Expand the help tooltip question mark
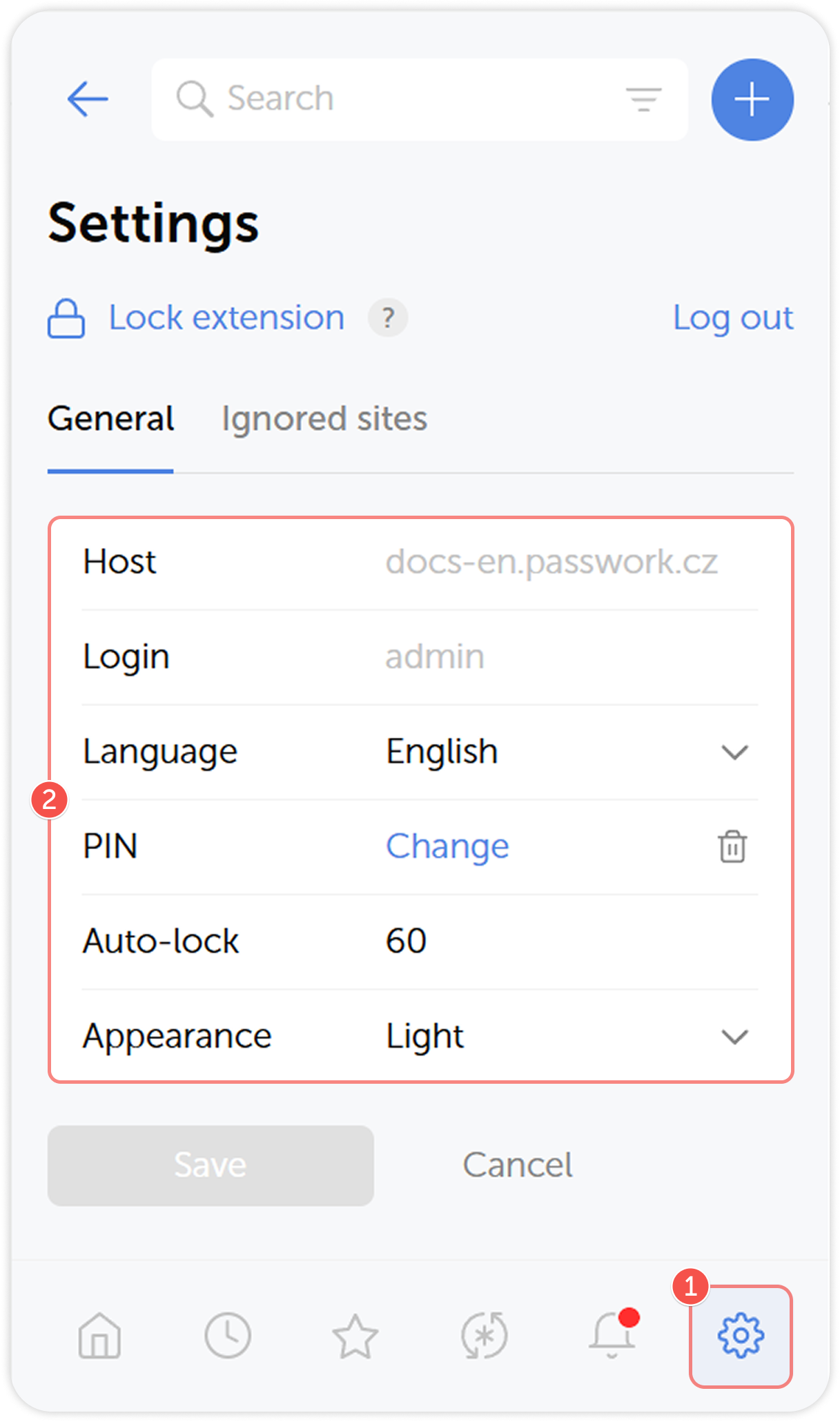 click(387, 318)
